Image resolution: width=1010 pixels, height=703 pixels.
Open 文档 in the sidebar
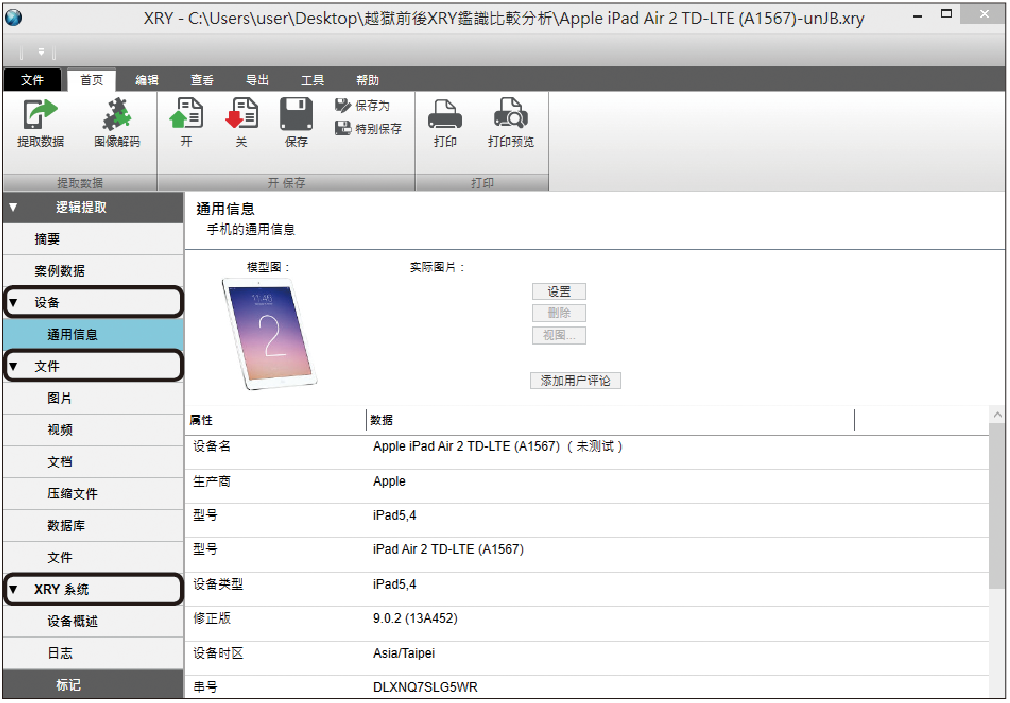tap(93, 462)
